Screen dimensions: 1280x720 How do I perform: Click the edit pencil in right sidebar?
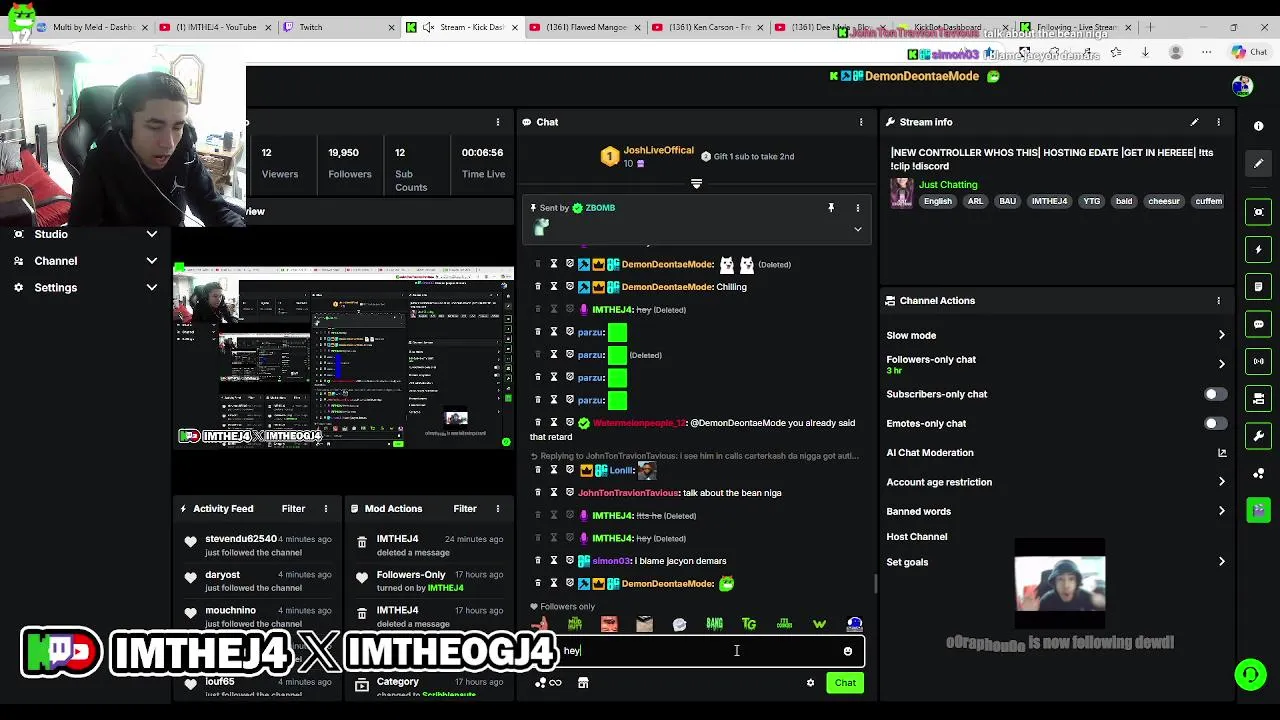[x=1259, y=163]
